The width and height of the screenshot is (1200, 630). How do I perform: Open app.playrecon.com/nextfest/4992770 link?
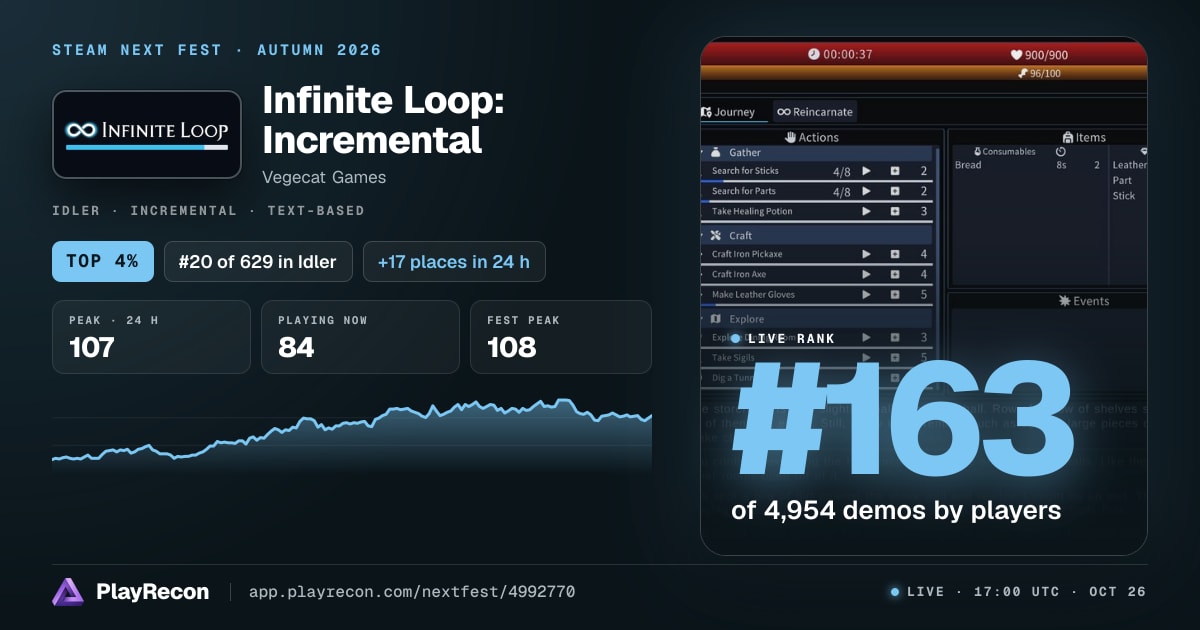click(413, 592)
